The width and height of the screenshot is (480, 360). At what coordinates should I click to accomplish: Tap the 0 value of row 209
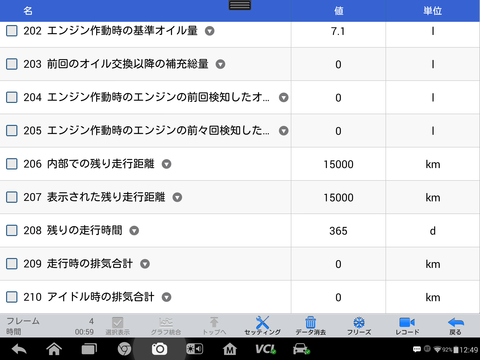point(338,264)
